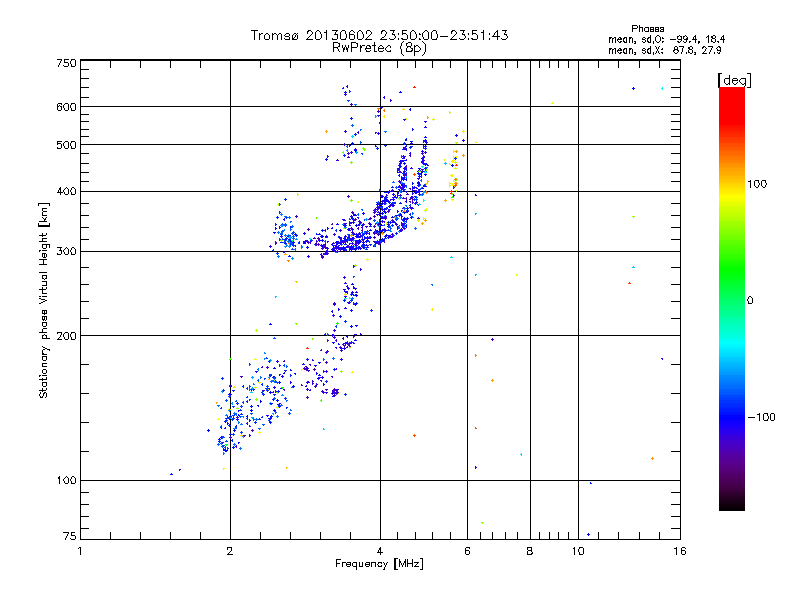This screenshot has height=600, width=800.
Task: Click the x-axis '1' tick label
Action: pos(80,552)
